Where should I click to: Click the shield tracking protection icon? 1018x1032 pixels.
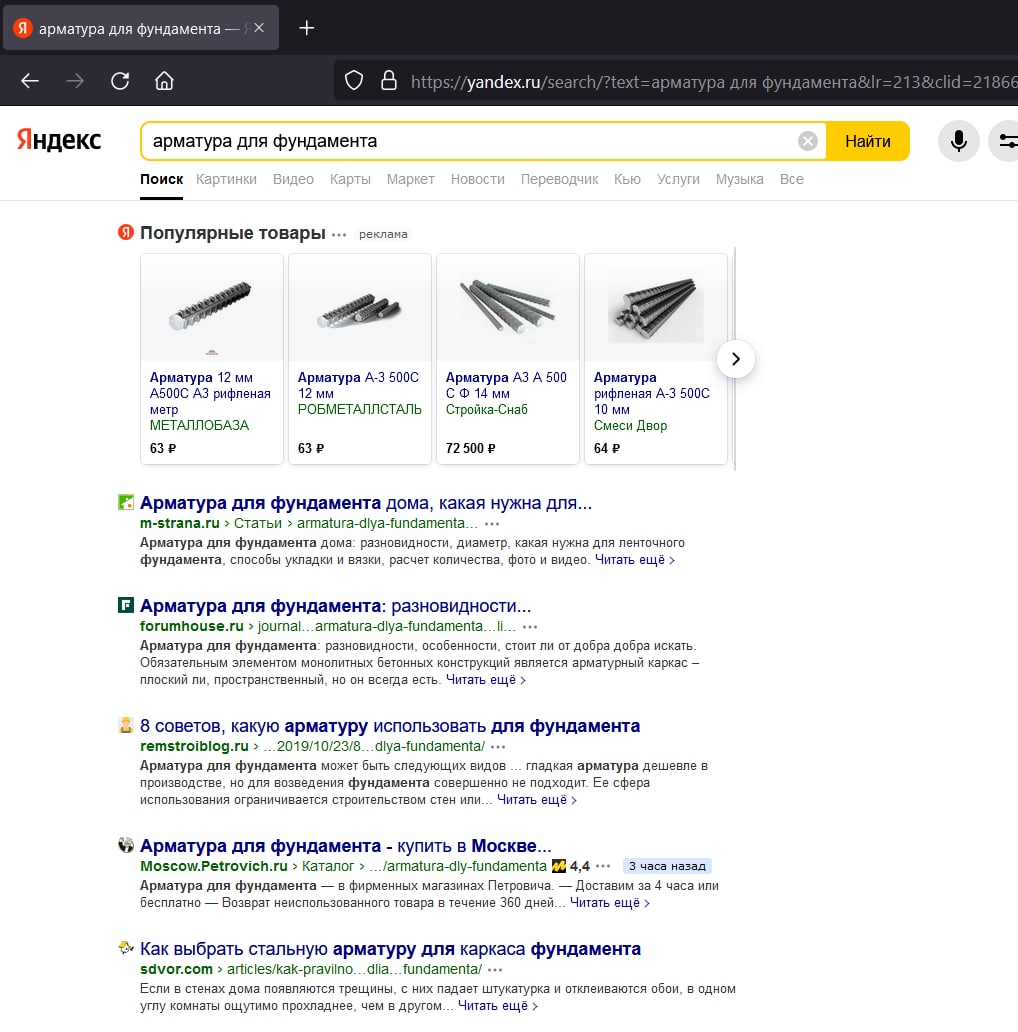[354, 81]
